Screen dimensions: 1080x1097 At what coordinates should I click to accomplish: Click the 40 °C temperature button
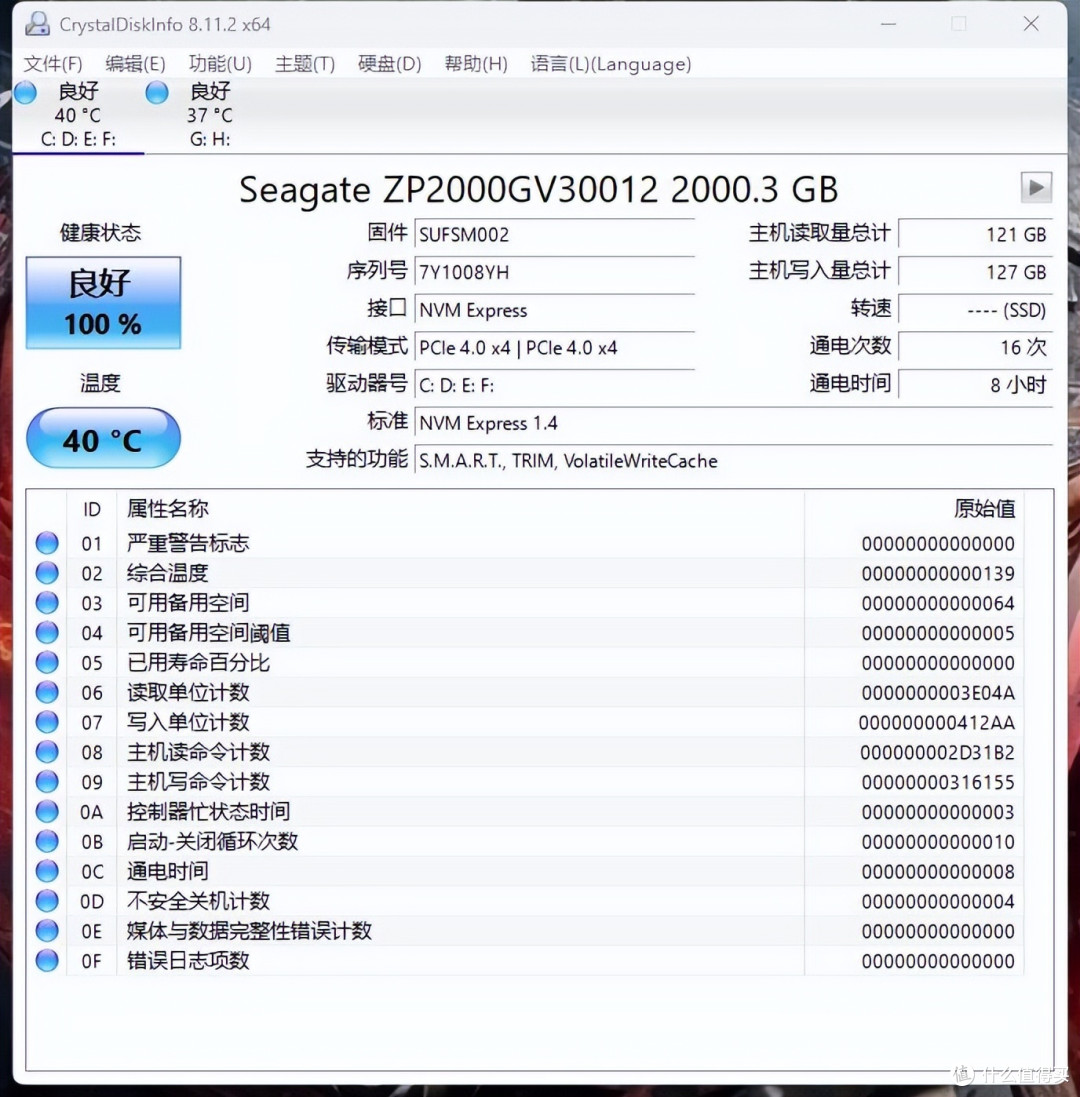[x=104, y=439]
